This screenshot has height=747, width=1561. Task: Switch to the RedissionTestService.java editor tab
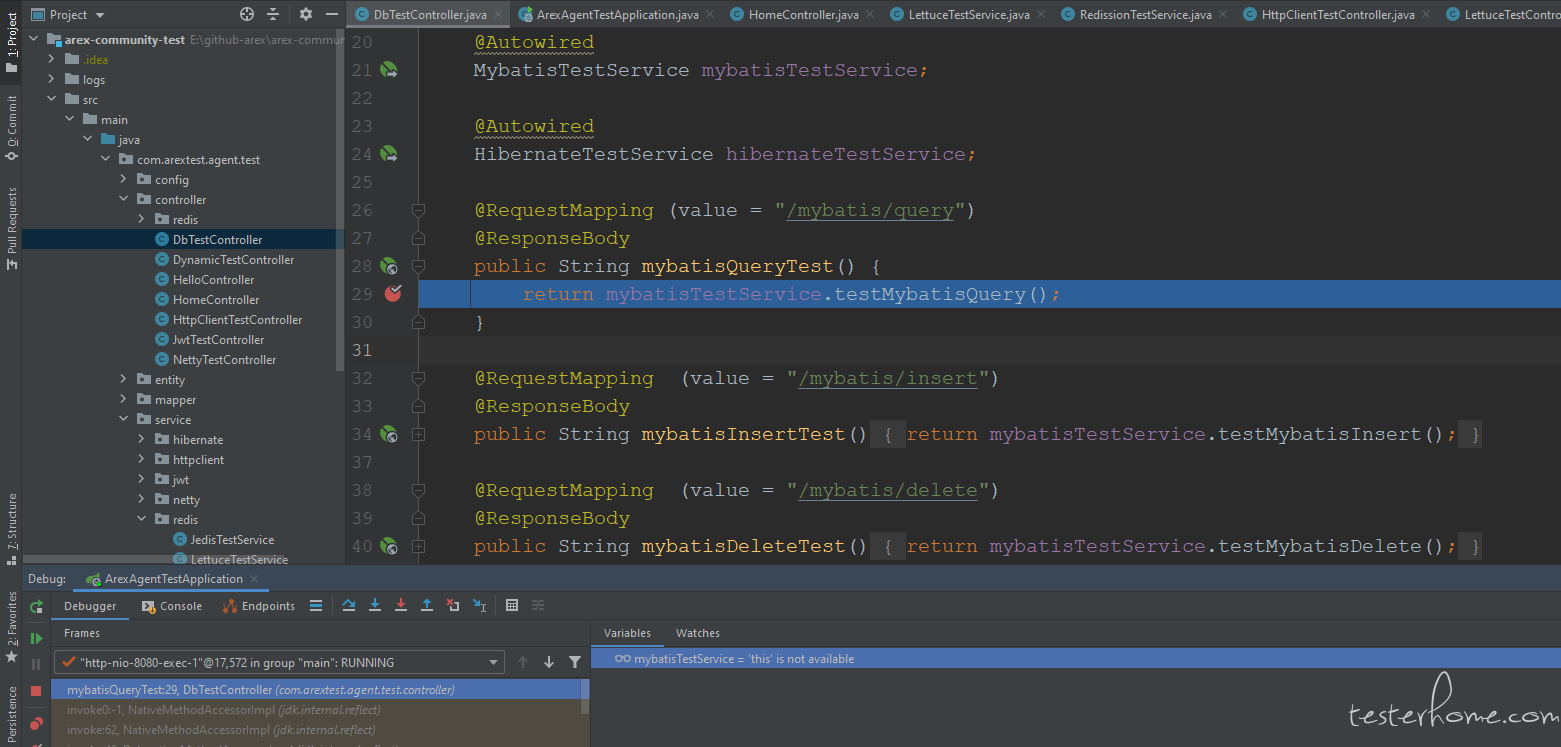pyautogui.click(x=1145, y=15)
